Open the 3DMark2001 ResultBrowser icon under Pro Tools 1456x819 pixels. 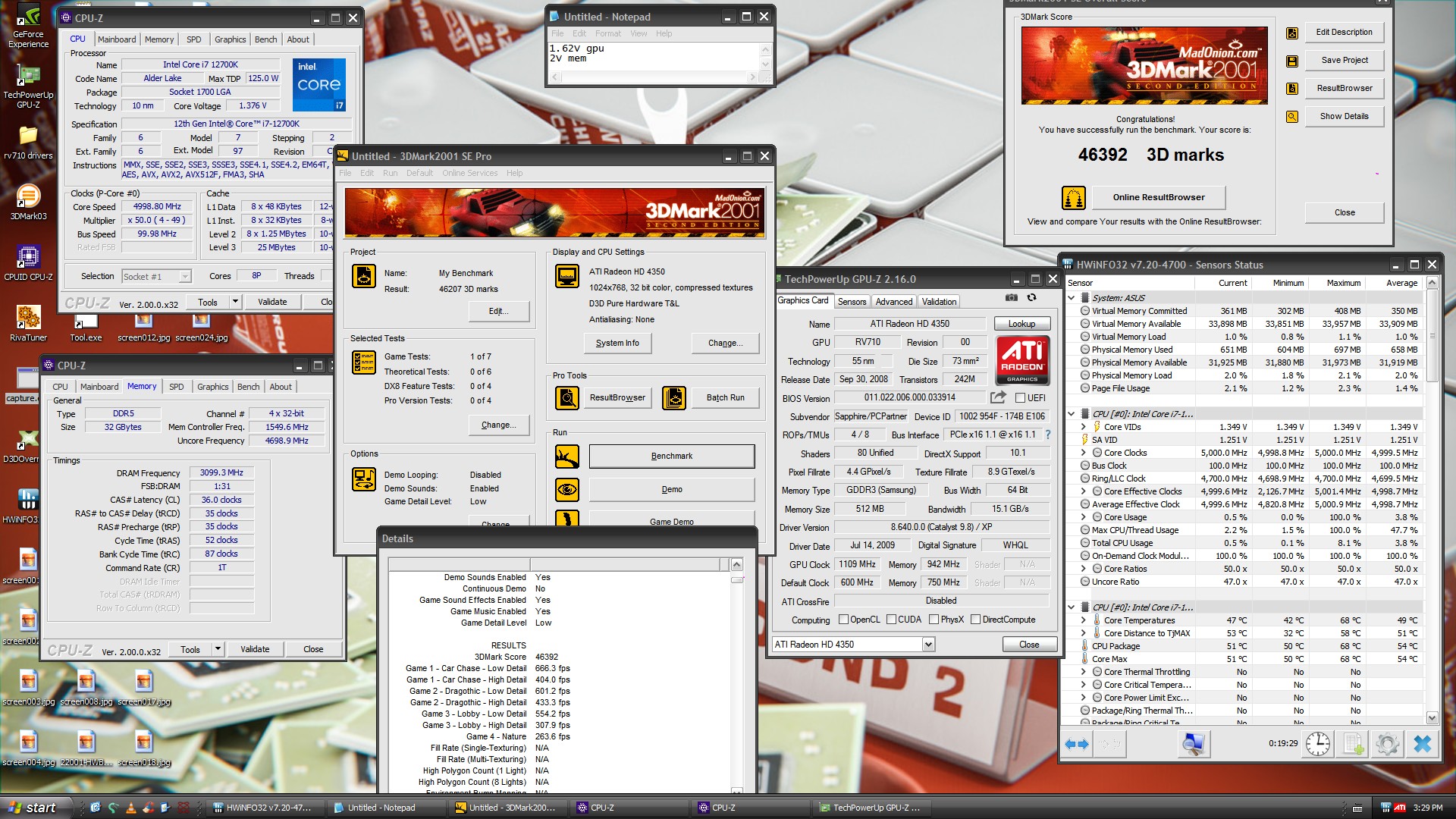click(567, 397)
